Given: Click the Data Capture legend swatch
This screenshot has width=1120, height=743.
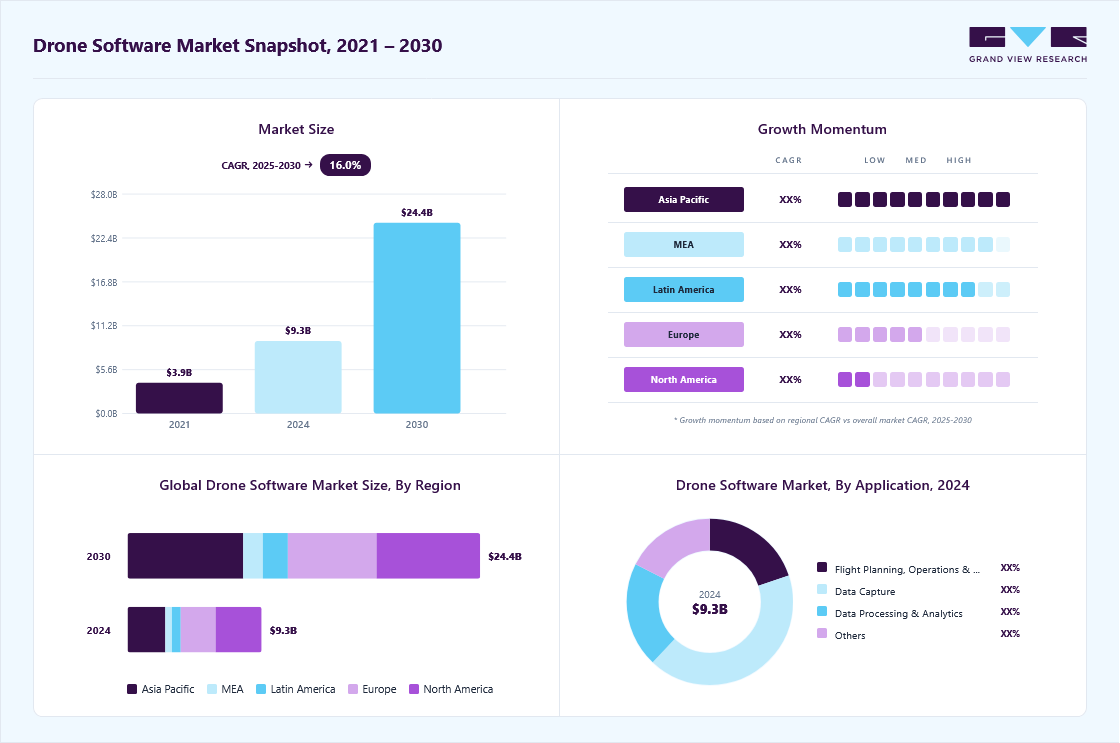Looking at the screenshot, I should [821, 589].
